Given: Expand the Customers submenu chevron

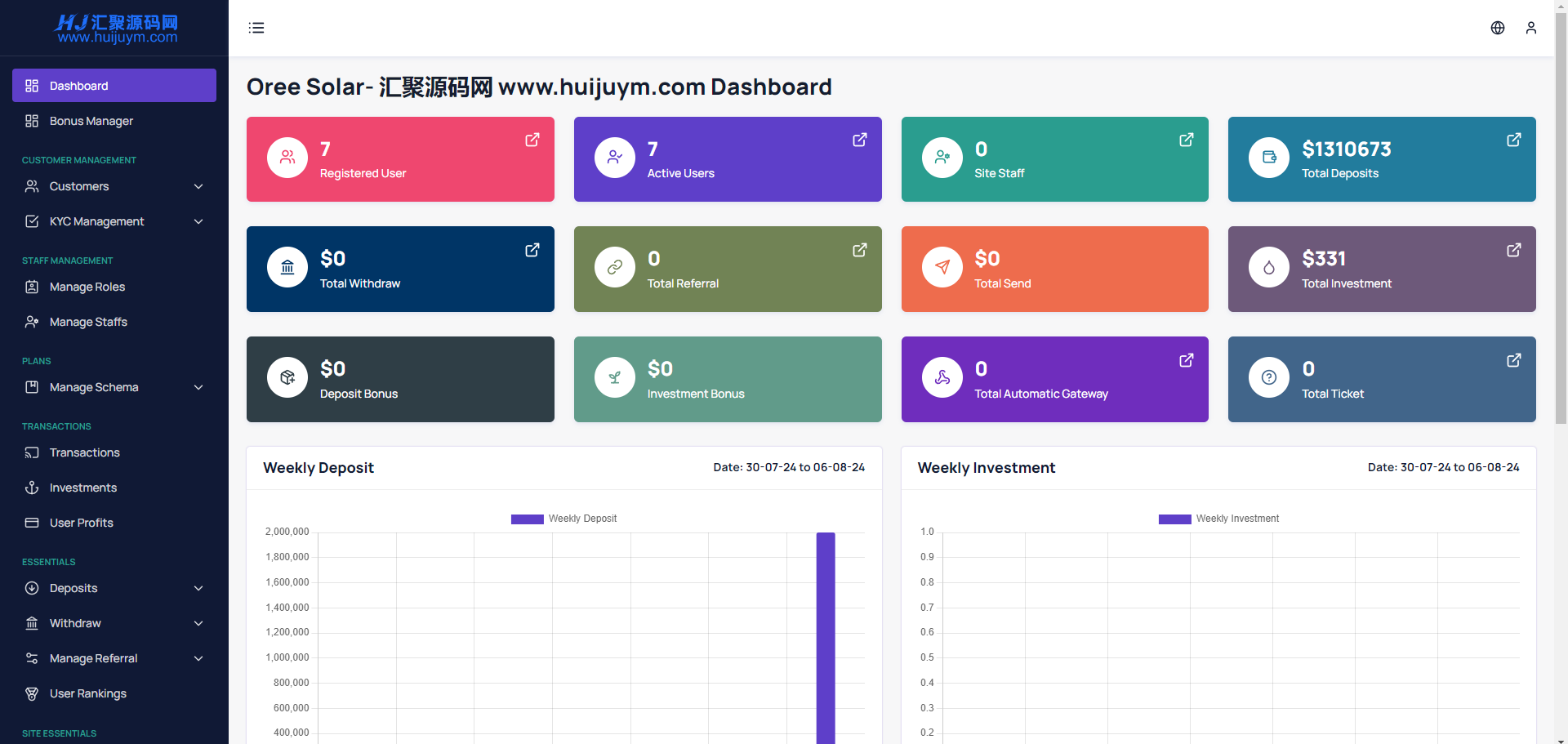Looking at the screenshot, I should [x=198, y=186].
